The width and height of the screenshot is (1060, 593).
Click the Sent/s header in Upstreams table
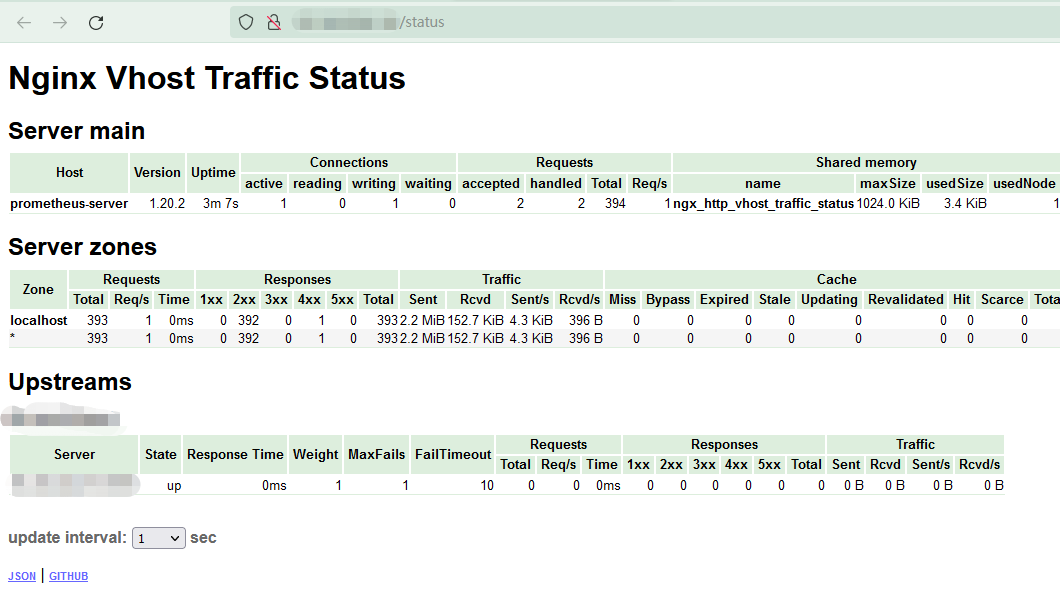click(931, 465)
